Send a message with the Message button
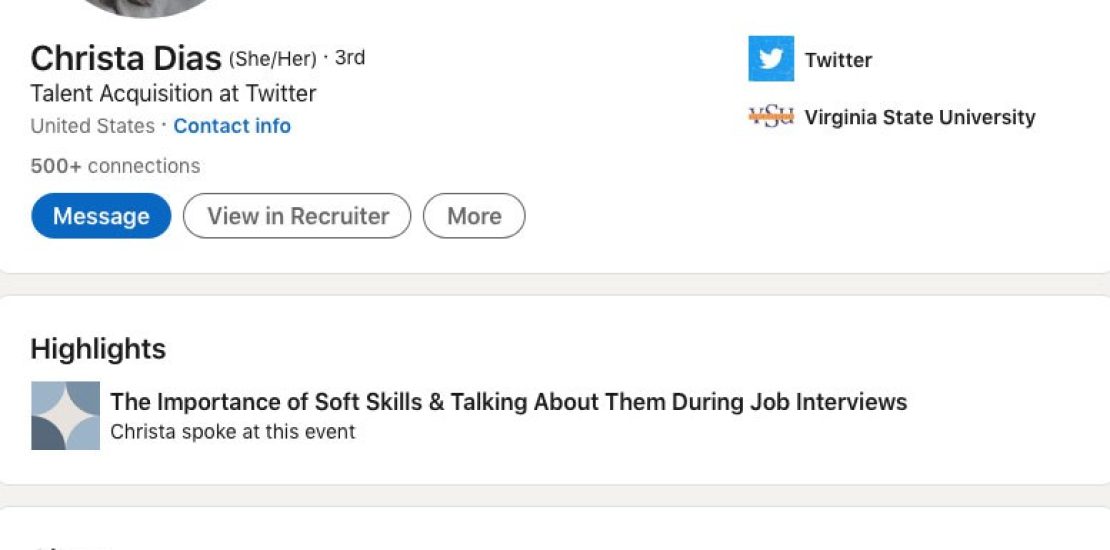This screenshot has width=1110, height=550. click(101, 216)
